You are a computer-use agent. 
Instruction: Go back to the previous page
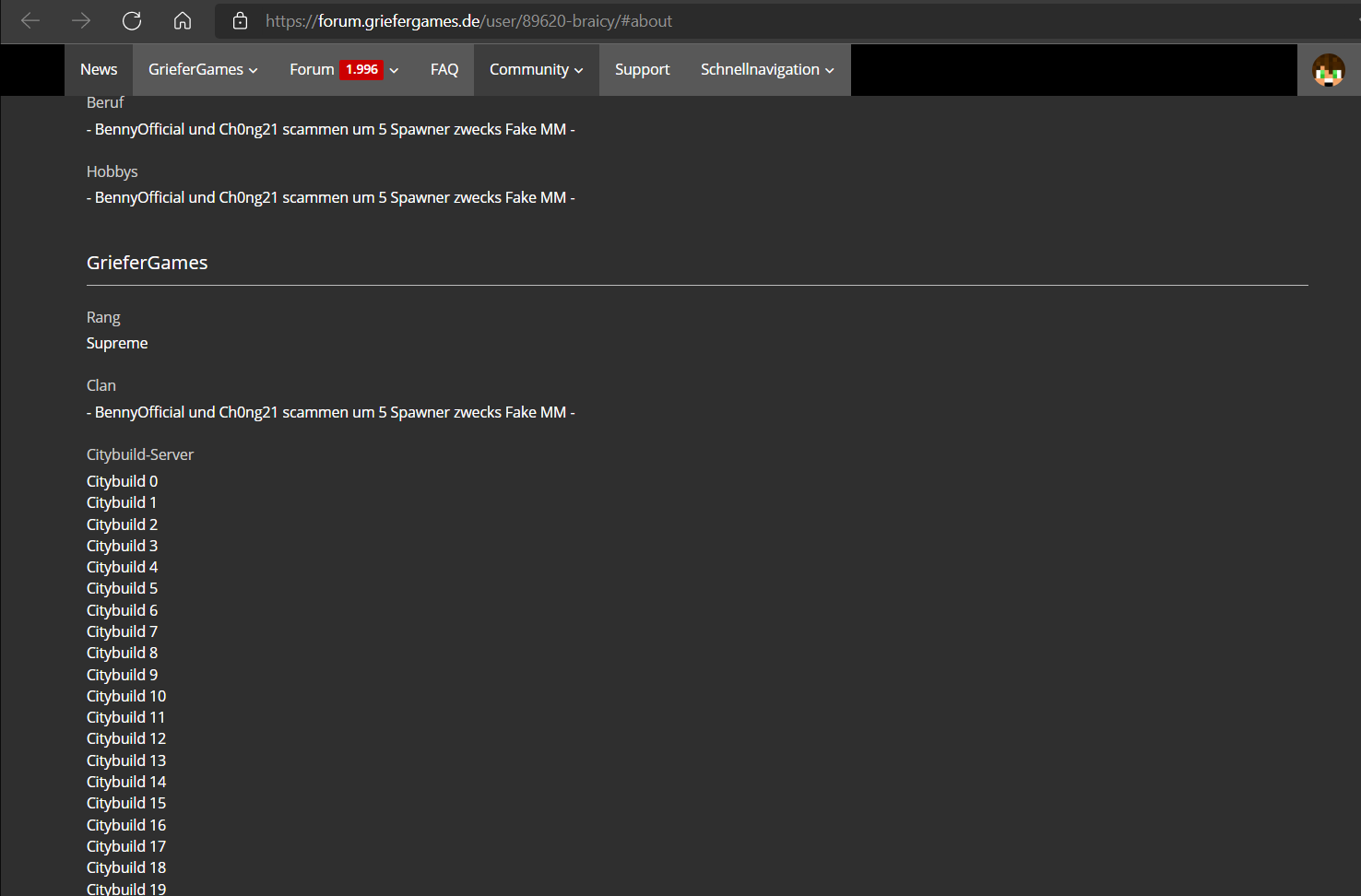[30, 20]
